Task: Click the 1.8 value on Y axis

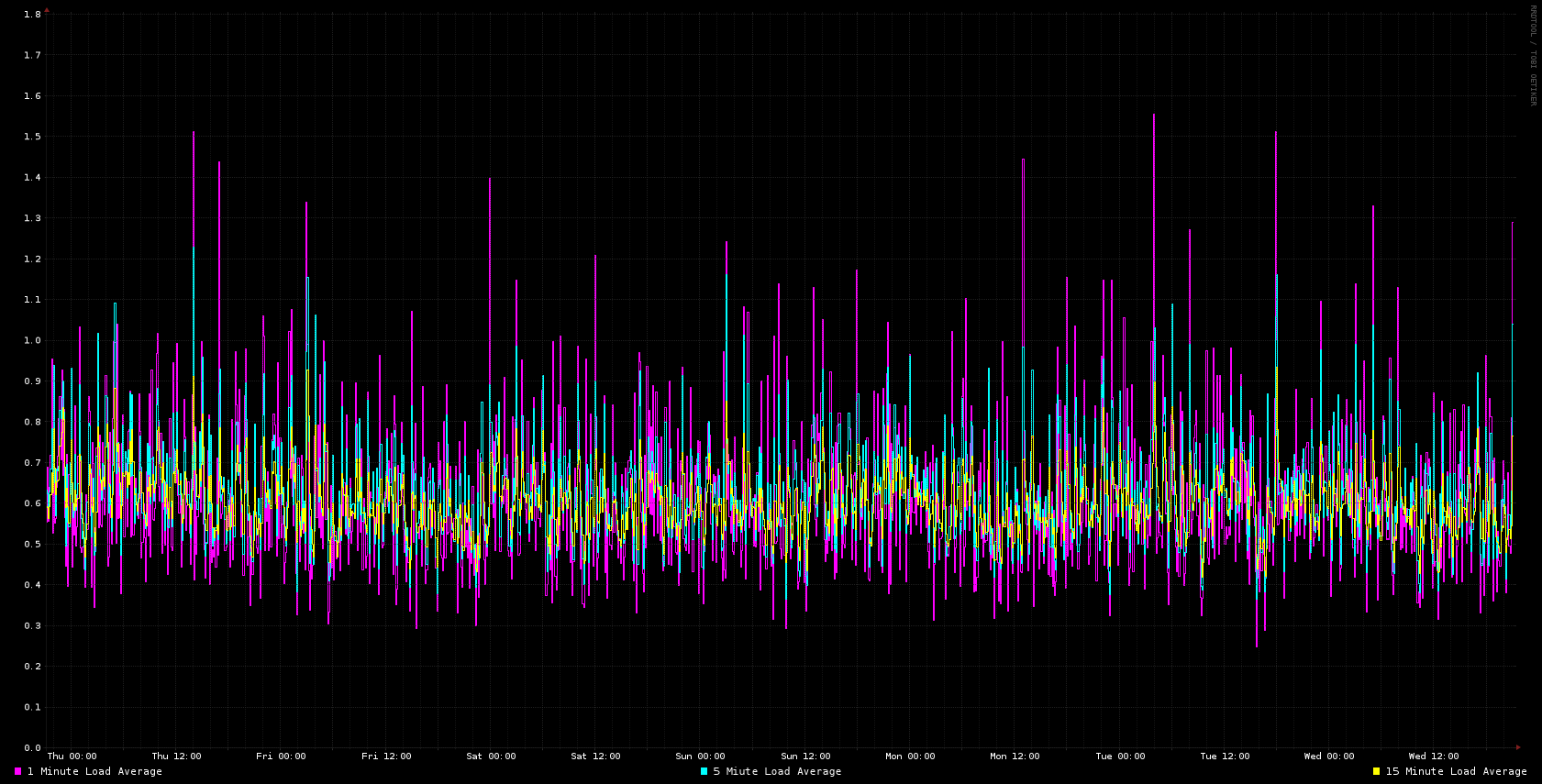Action: pyautogui.click(x=32, y=15)
